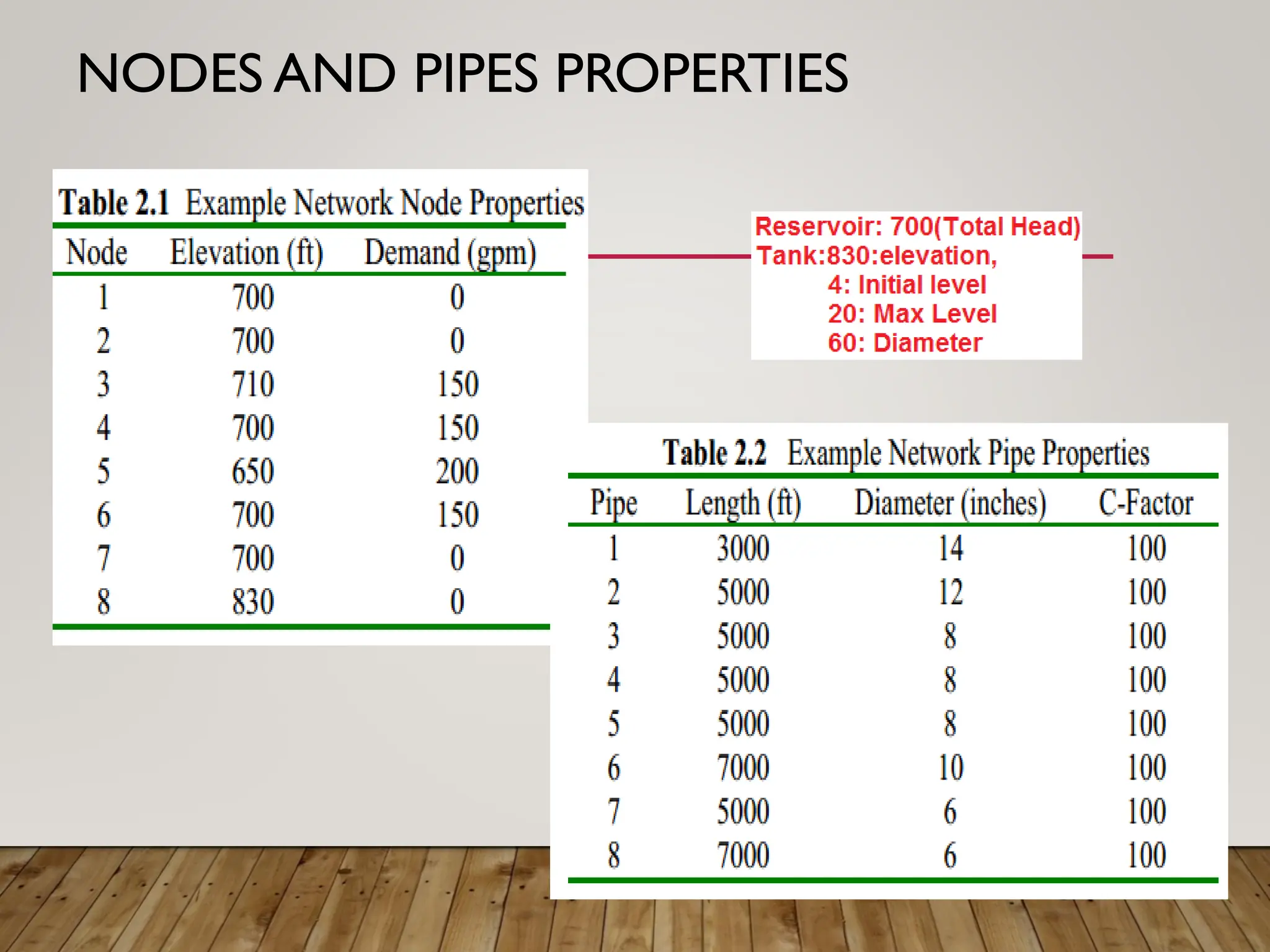Select demand '150' in node 3 row
This screenshot has height=952, width=1270.
click(458, 384)
